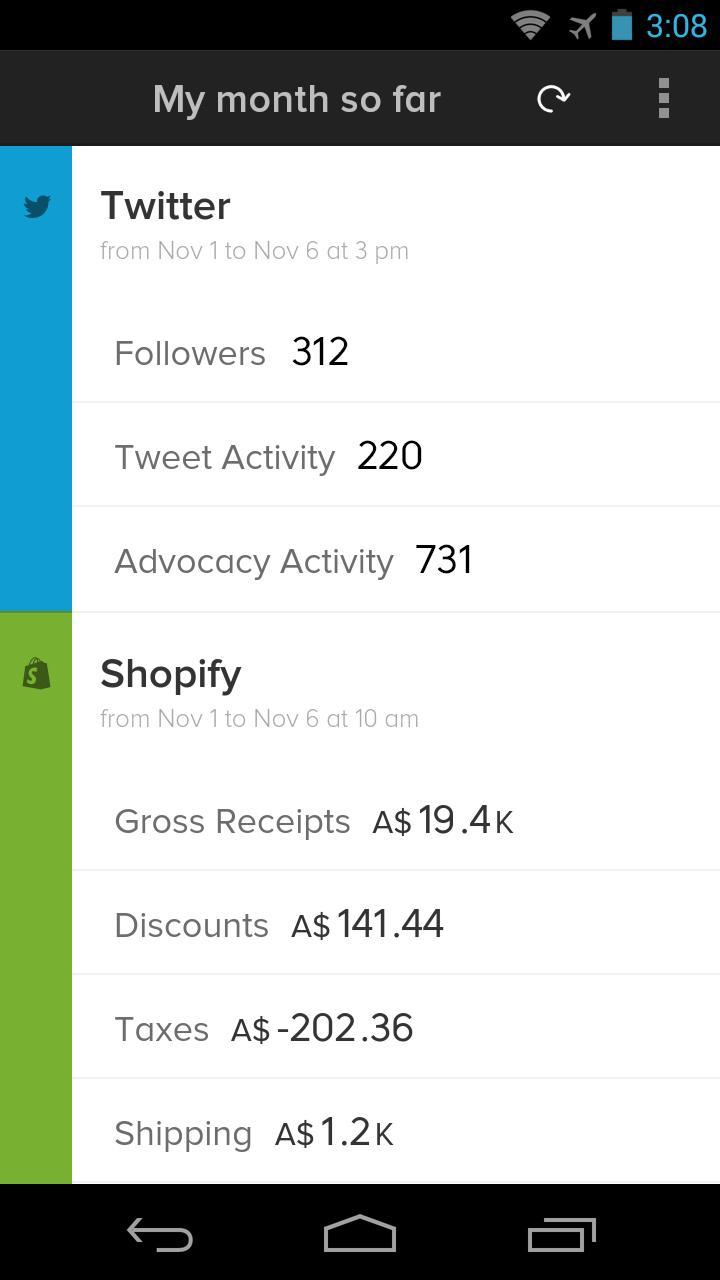Open the three-dot overflow menu
Viewport: 720px width, 1280px height.
click(x=663, y=99)
